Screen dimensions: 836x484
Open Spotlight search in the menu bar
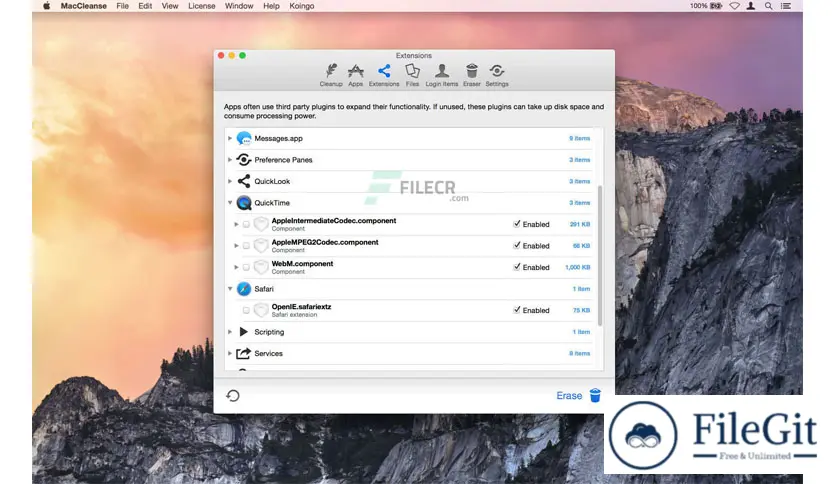(x=768, y=6)
